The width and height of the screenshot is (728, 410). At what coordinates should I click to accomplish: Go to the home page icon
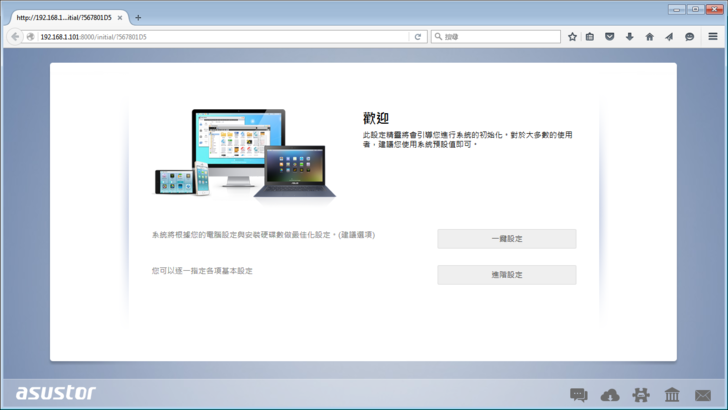tap(650, 37)
